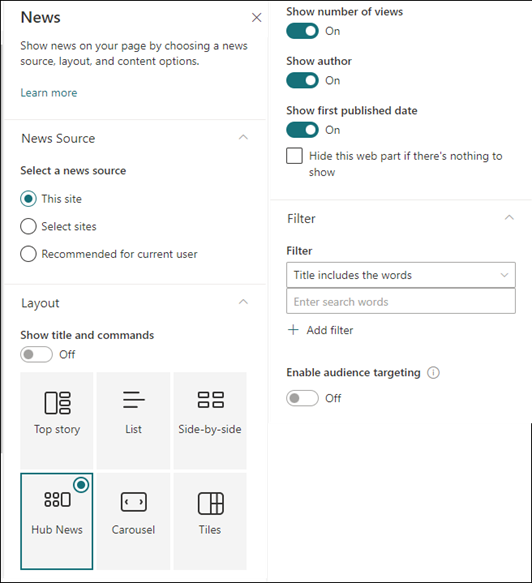Collapse the Layout section chevron
This screenshot has height=583, width=532.
point(243,302)
